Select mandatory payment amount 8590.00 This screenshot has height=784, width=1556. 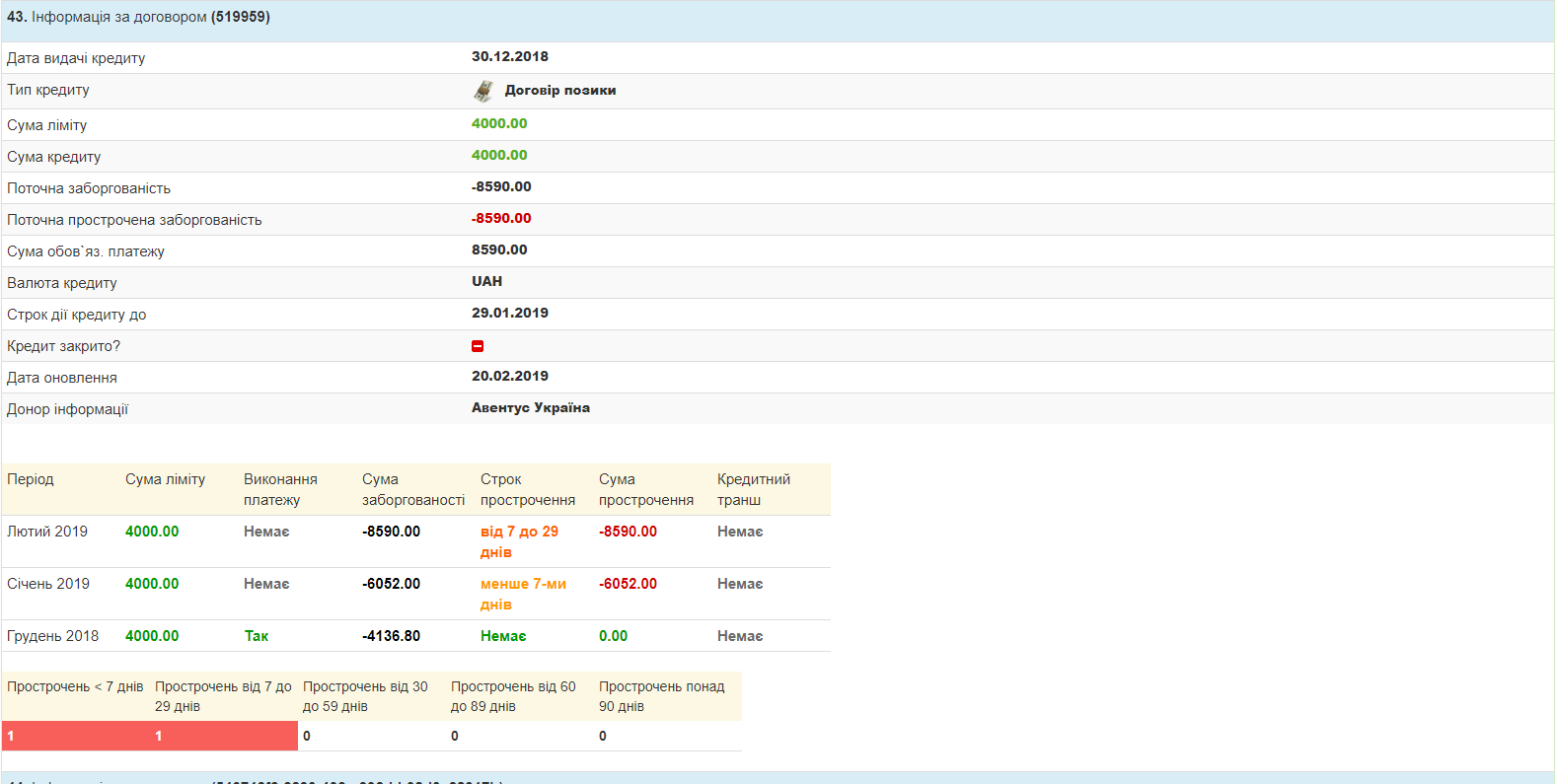(x=499, y=250)
